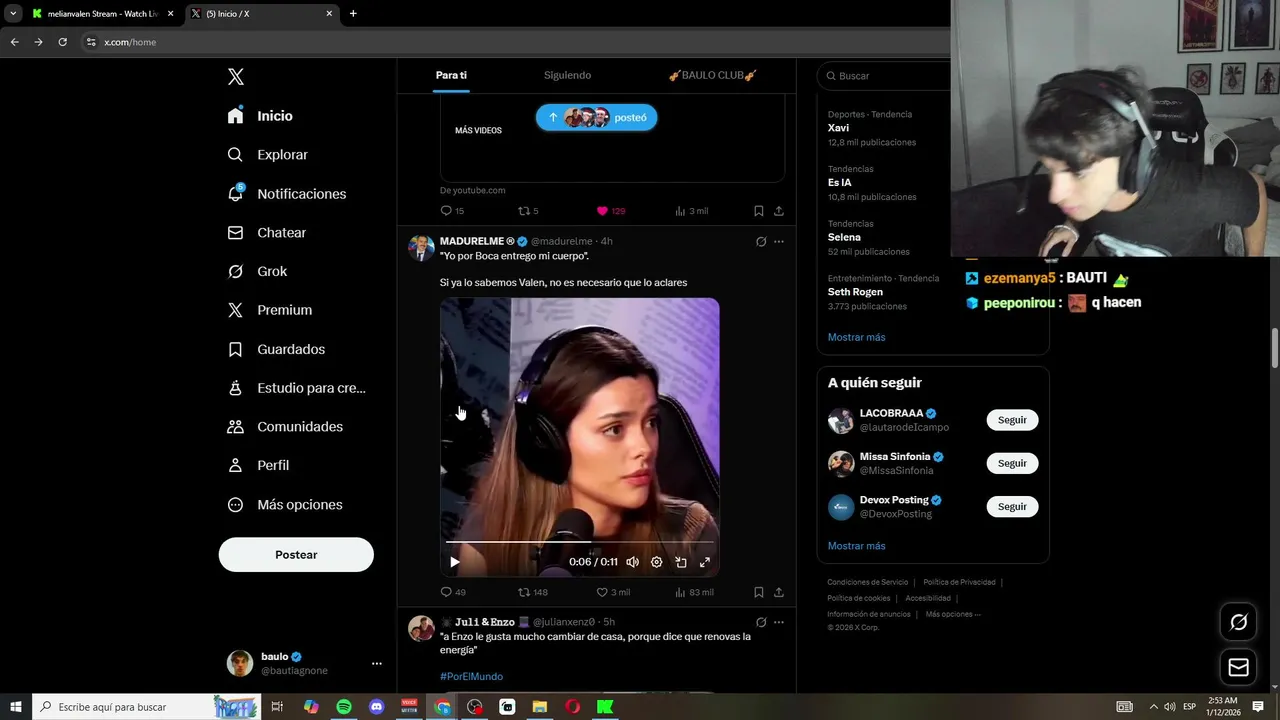Viewport: 1280px width, 720px height.
Task: Open video playback settings gear
Action: [656, 562]
